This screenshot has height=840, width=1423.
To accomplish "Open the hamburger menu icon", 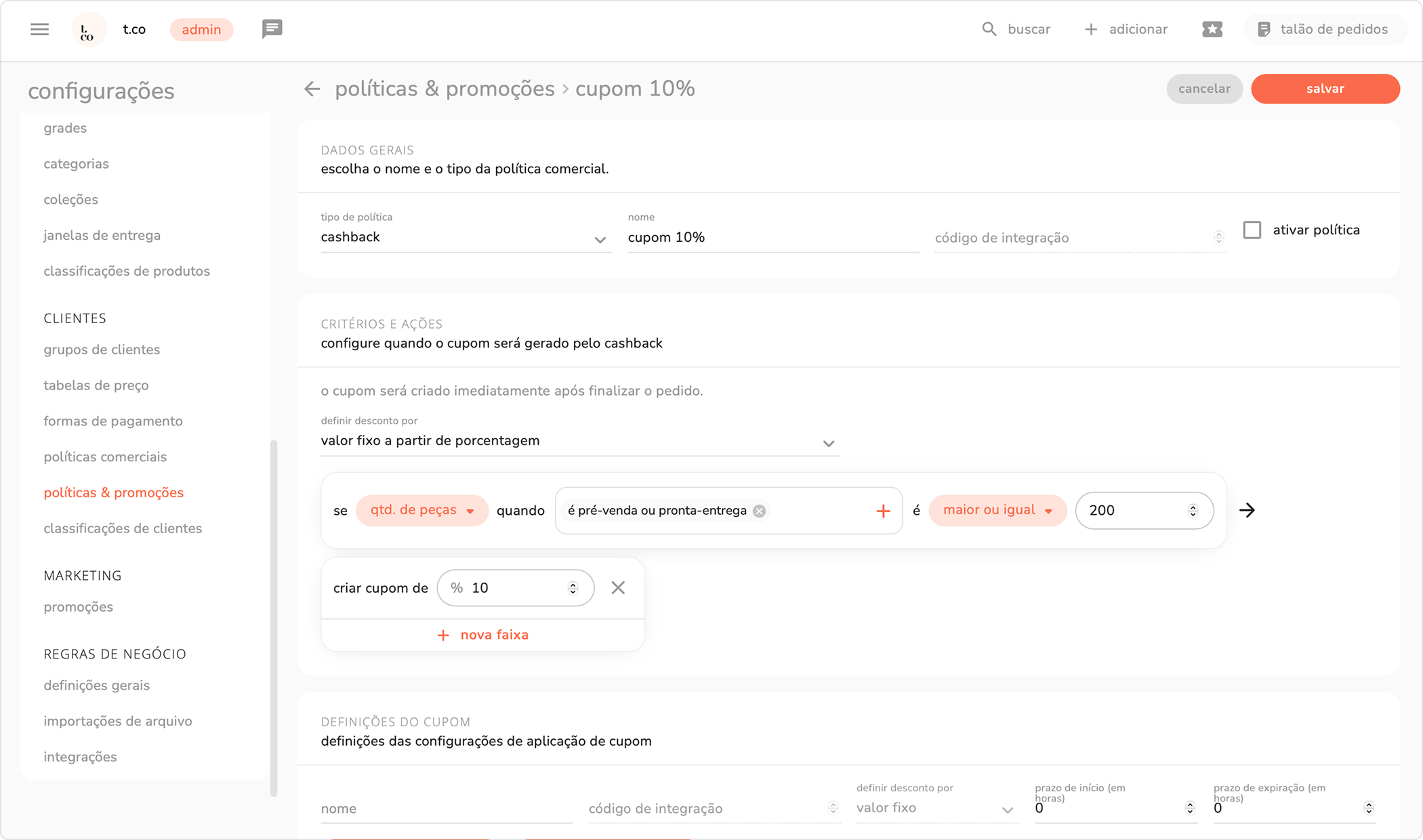I will pos(40,29).
